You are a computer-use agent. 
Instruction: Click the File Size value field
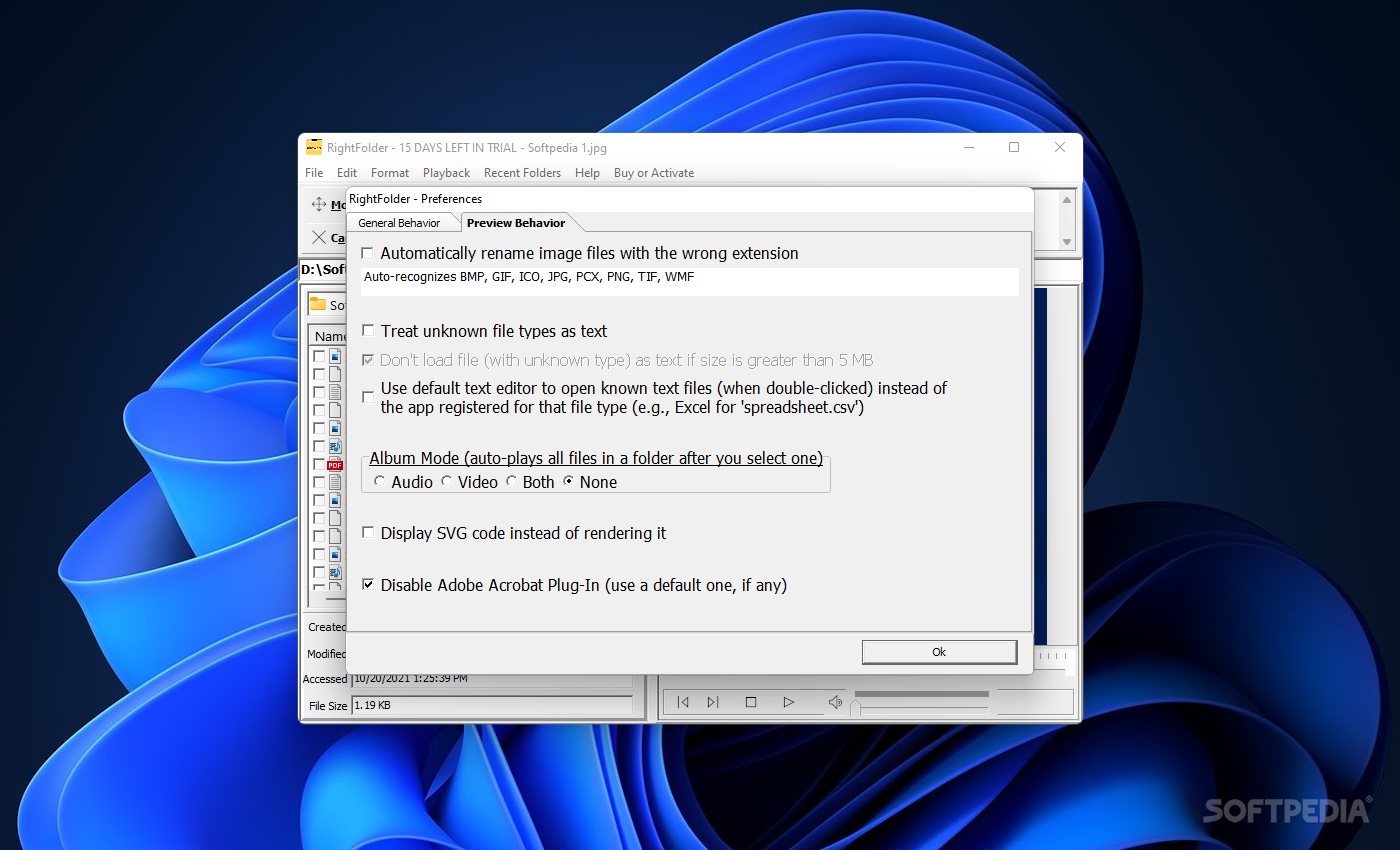(x=492, y=705)
